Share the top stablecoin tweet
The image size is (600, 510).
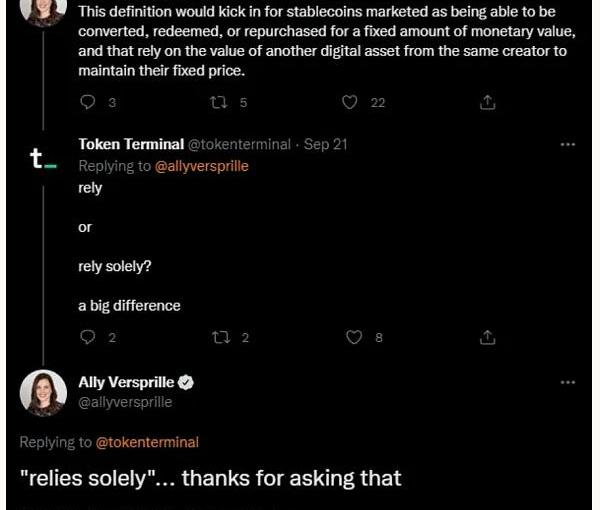click(488, 102)
